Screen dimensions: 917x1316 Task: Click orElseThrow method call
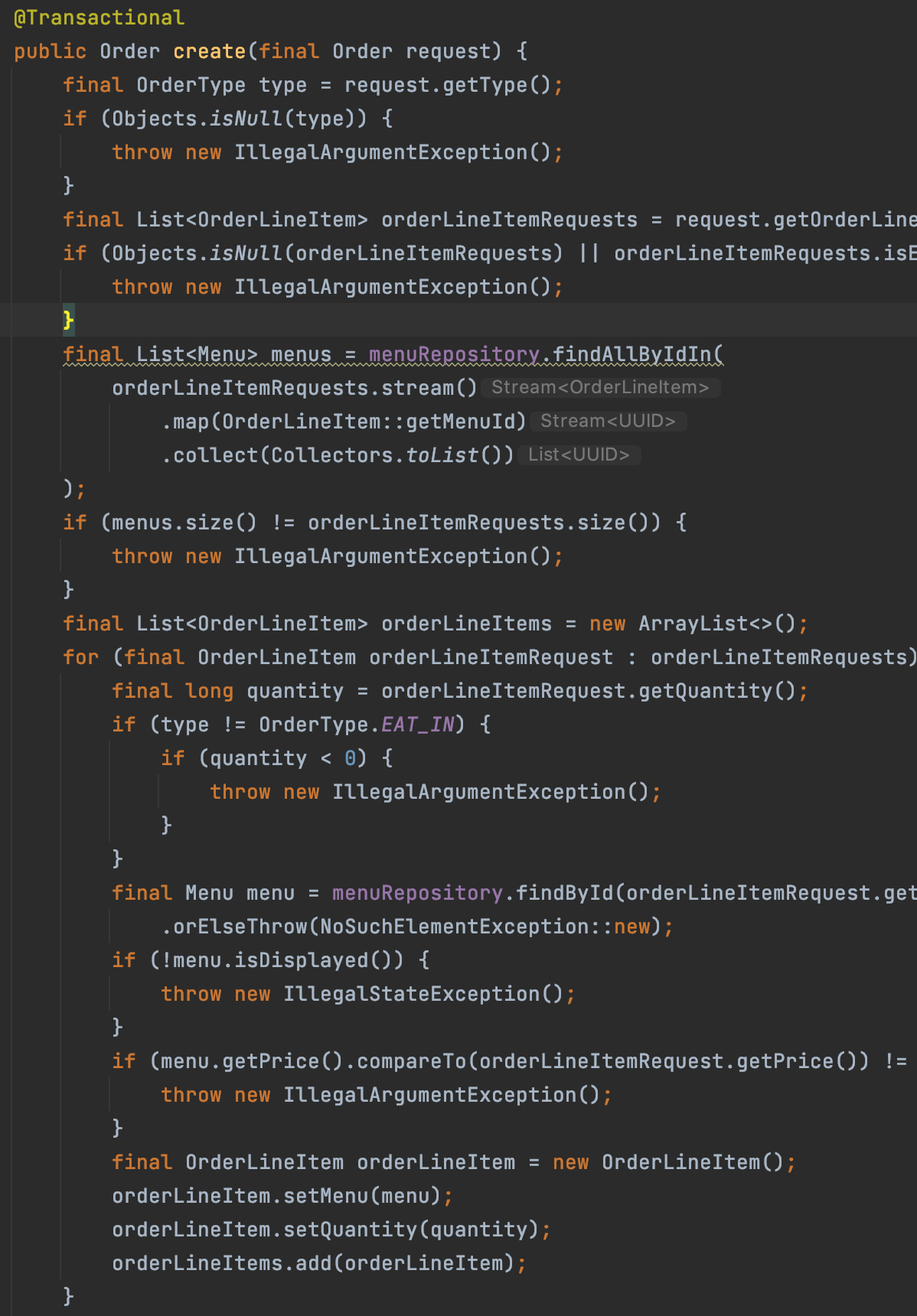240,927
